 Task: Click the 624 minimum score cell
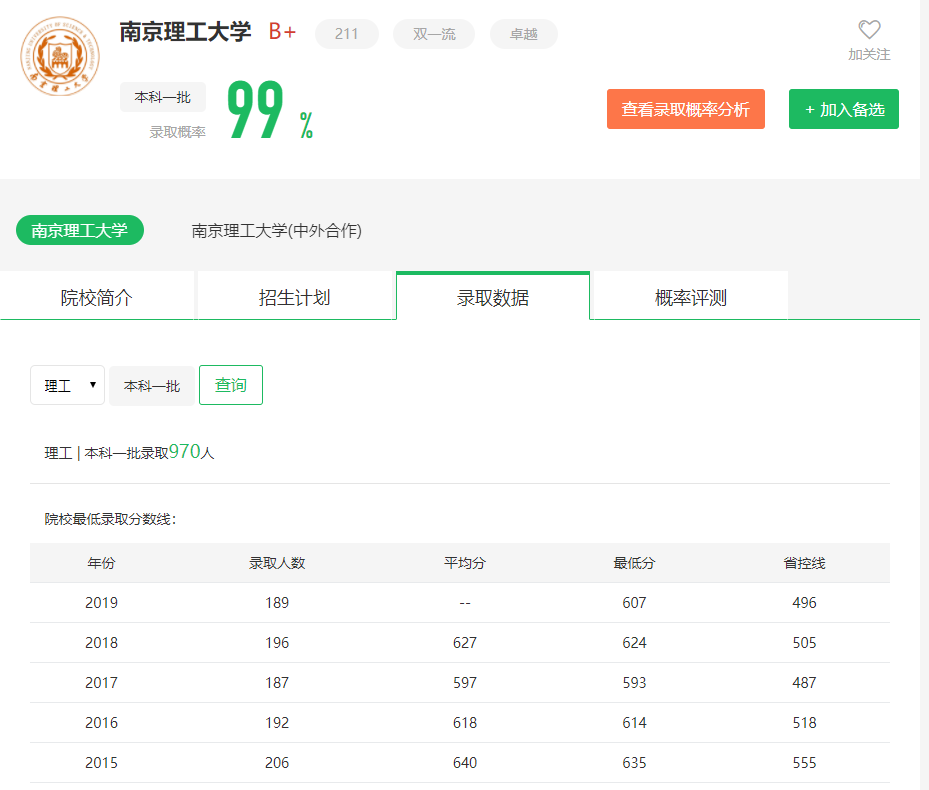point(635,642)
